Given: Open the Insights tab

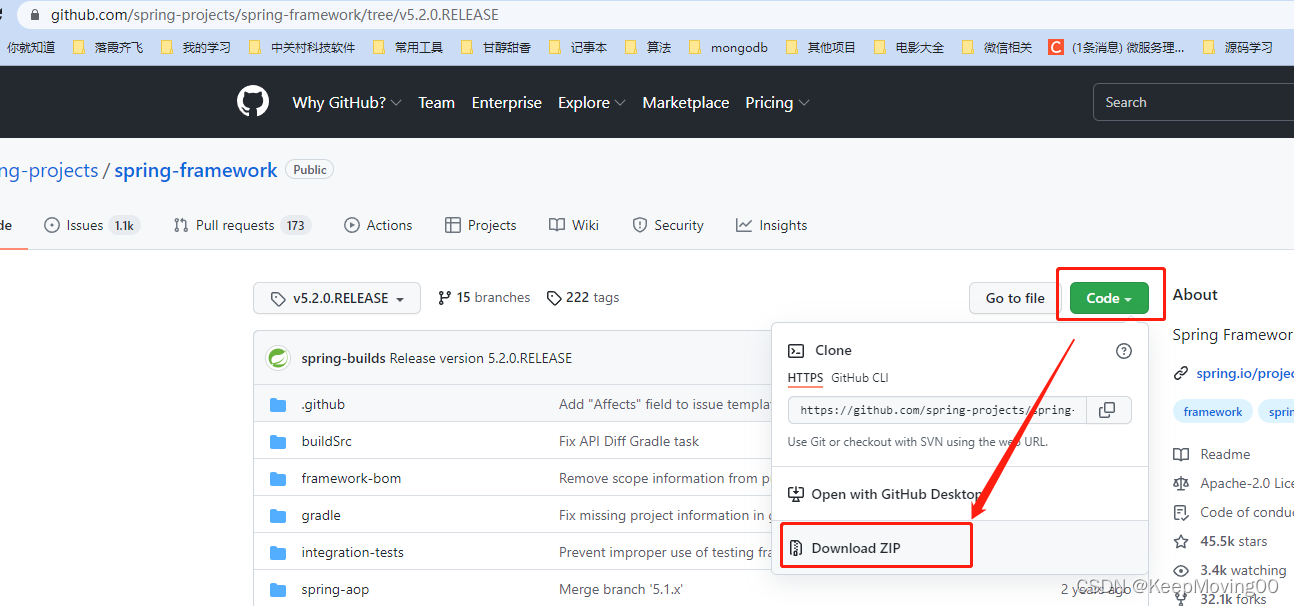Looking at the screenshot, I should (x=771, y=225).
